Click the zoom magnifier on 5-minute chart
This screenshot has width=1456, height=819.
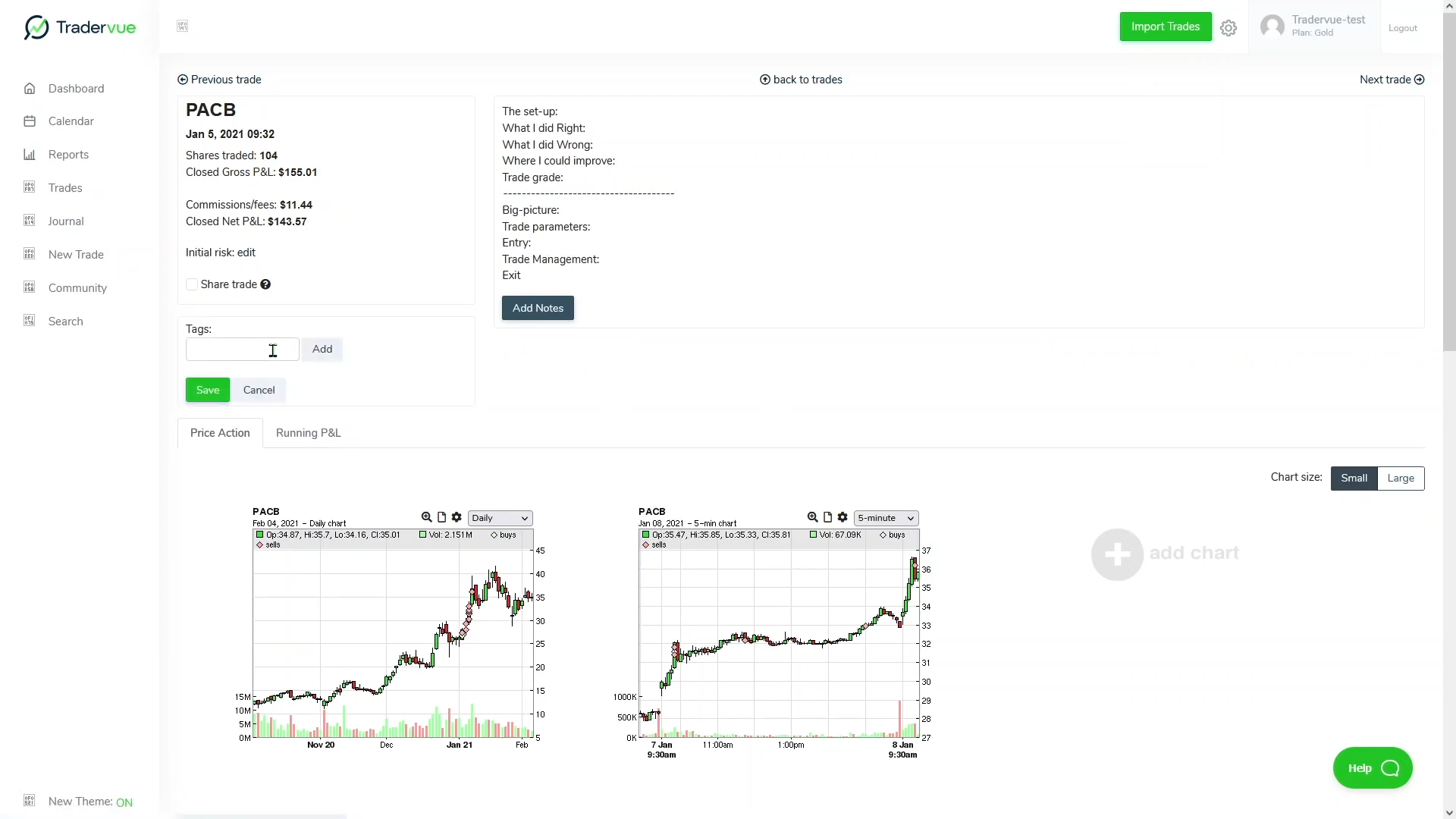coord(812,517)
